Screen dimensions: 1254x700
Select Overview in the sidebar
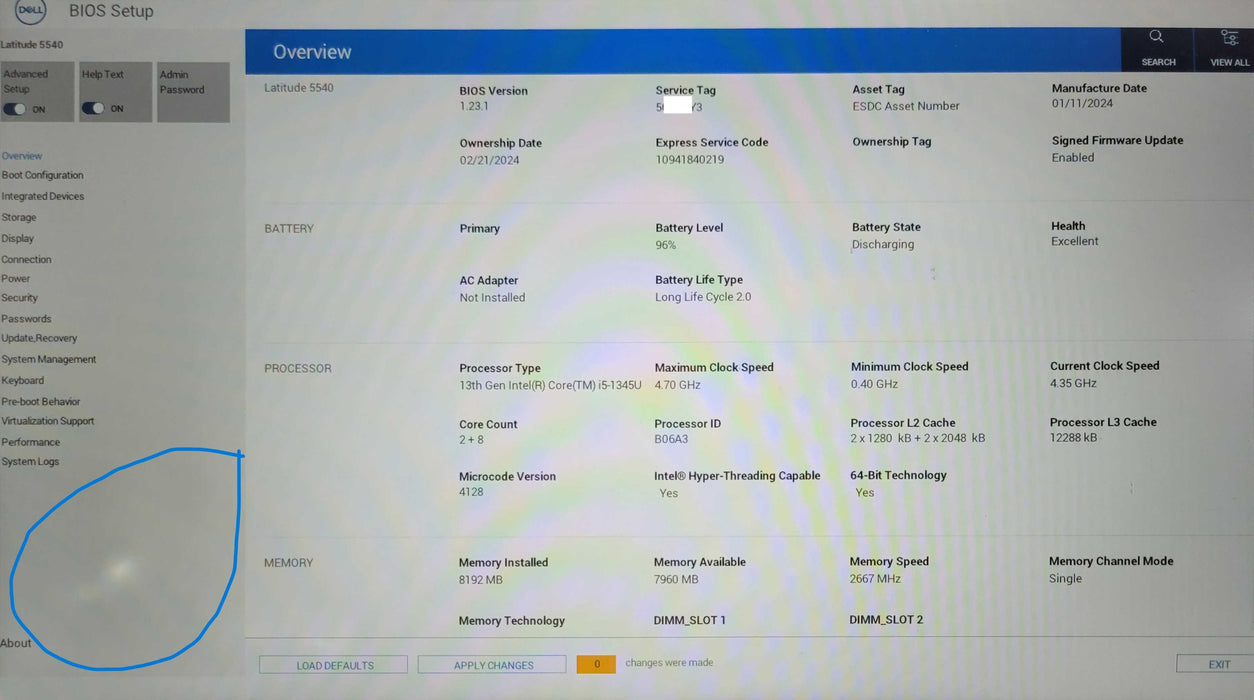(x=22, y=156)
